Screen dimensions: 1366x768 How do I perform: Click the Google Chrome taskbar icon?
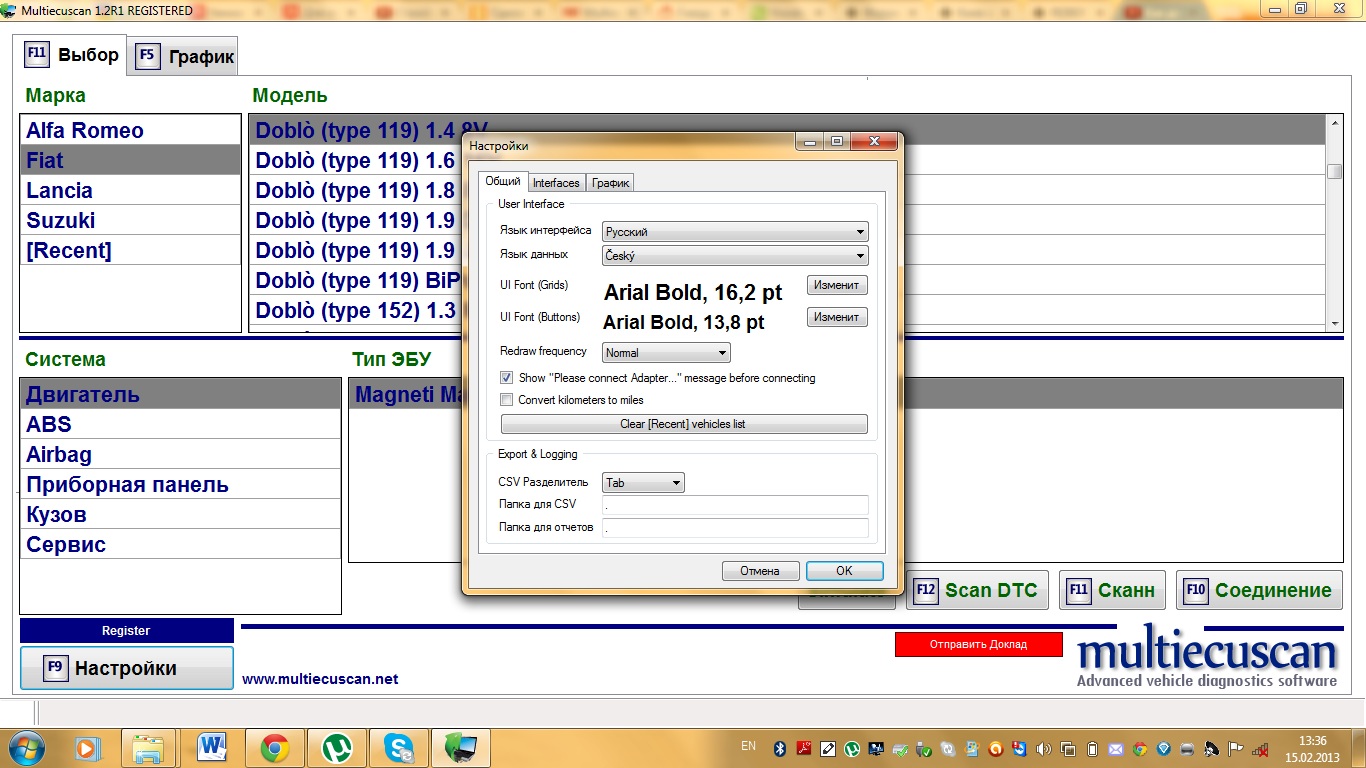[275, 747]
